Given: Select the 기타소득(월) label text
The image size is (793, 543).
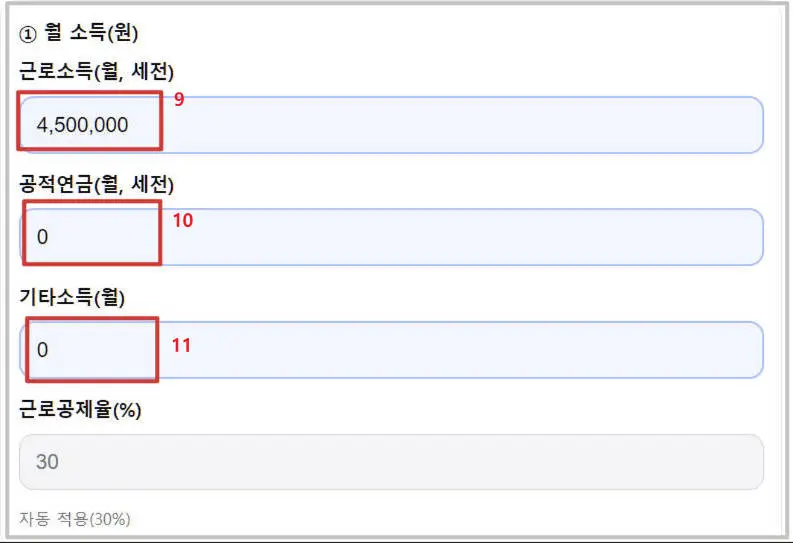Looking at the screenshot, I should click(x=73, y=296).
